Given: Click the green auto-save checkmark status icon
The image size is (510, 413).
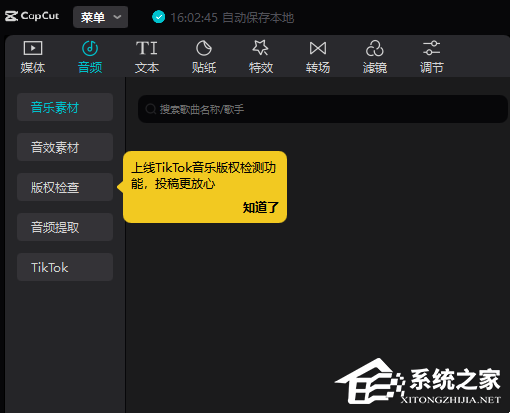Looking at the screenshot, I should (x=159, y=17).
